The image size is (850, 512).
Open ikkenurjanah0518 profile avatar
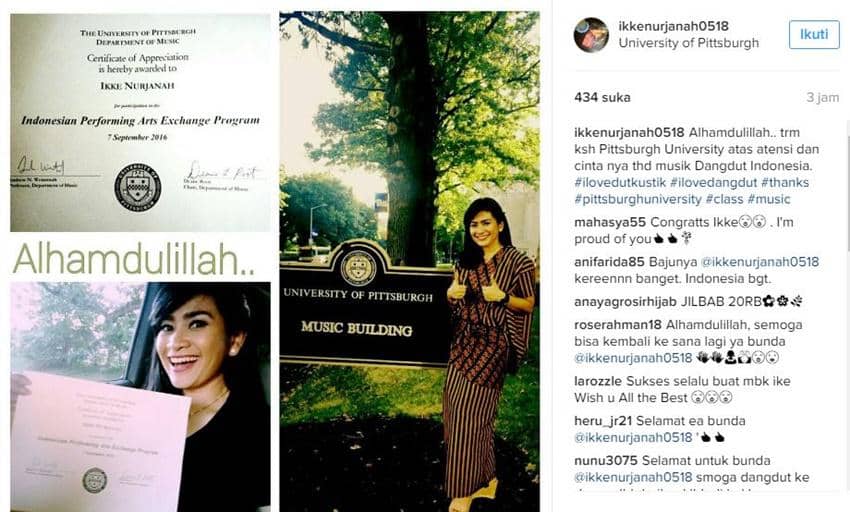coord(591,35)
